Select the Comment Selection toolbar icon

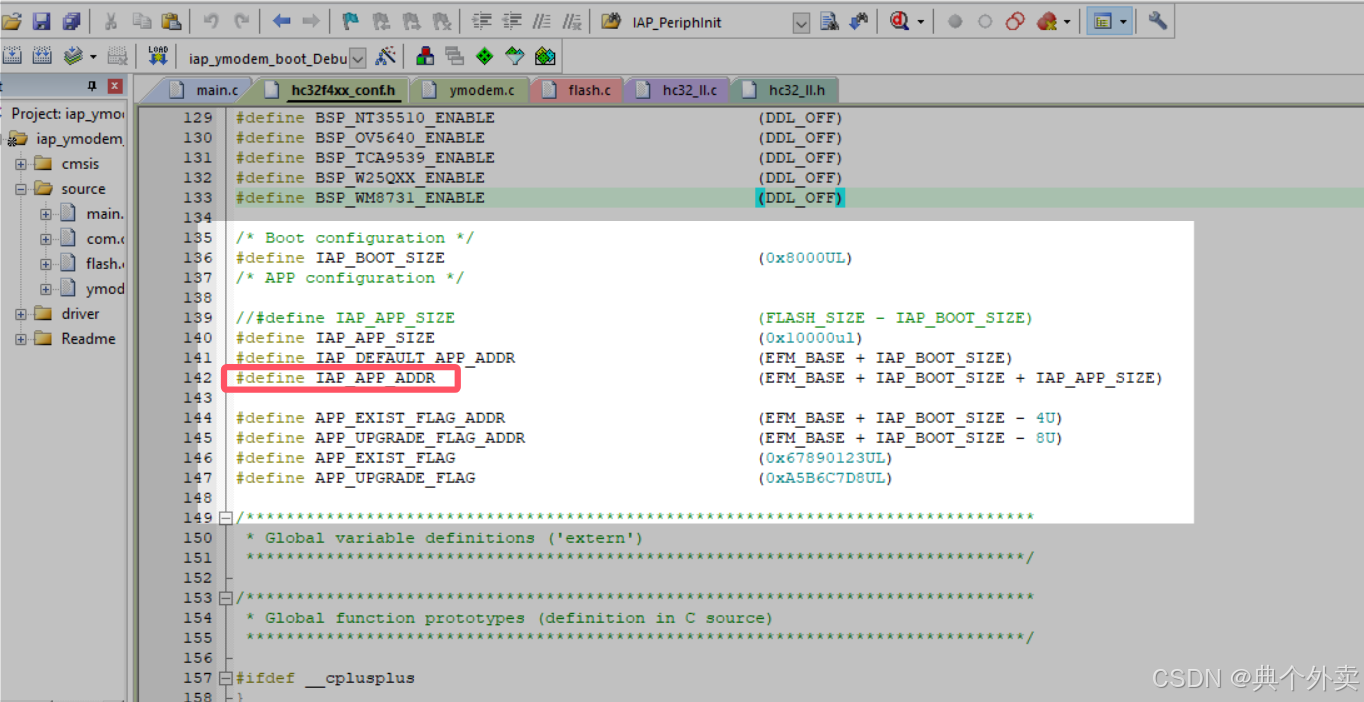pyautogui.click(x=541, y=21)
